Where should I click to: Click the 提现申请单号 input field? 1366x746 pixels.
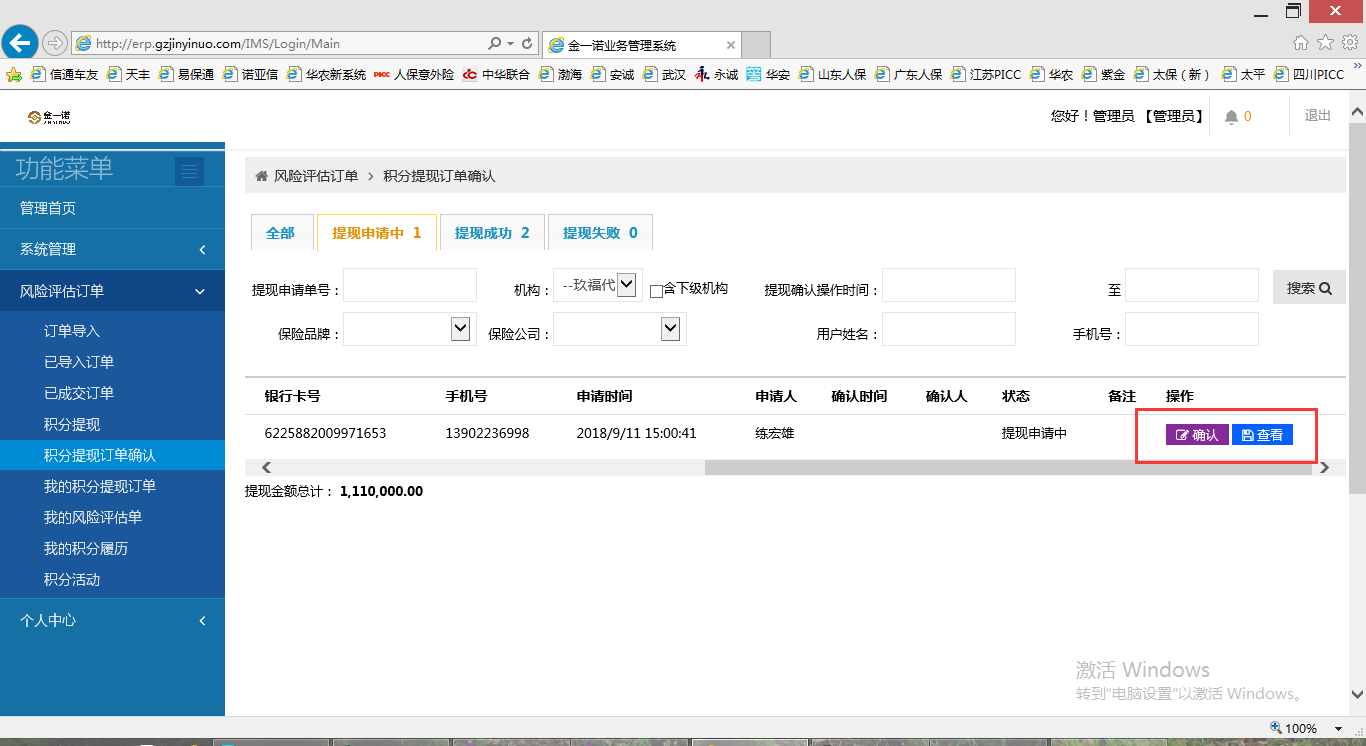pyautogui.click(x=410, y=285)
